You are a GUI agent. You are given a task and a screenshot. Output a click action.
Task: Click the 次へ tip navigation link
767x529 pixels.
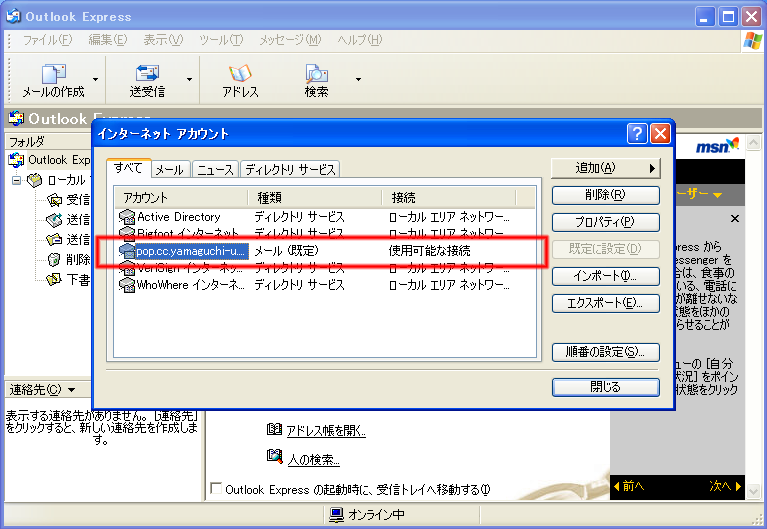(725, 486)
